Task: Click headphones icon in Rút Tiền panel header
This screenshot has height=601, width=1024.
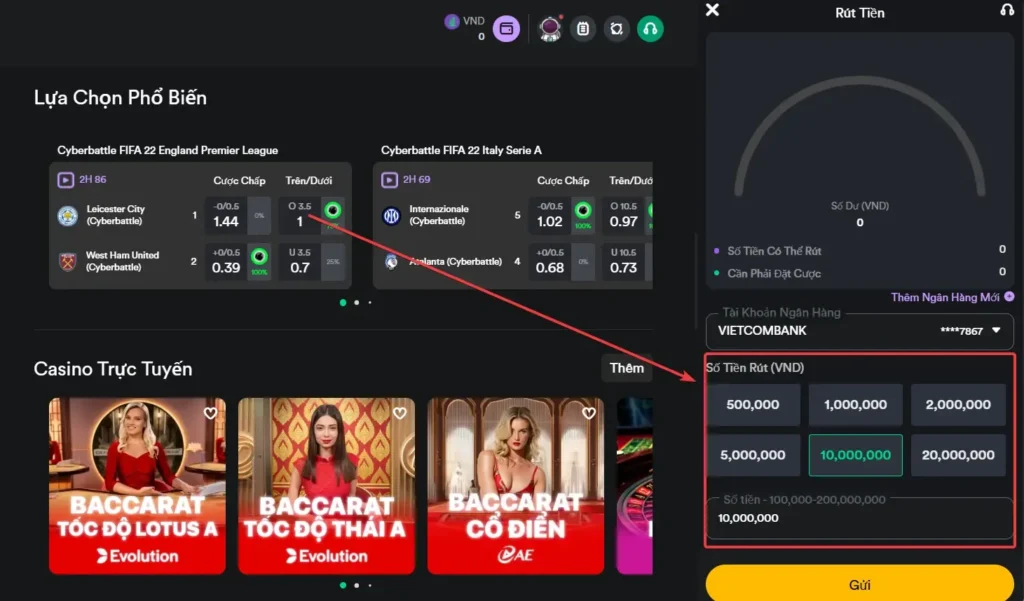Action: pos(1007,10)
